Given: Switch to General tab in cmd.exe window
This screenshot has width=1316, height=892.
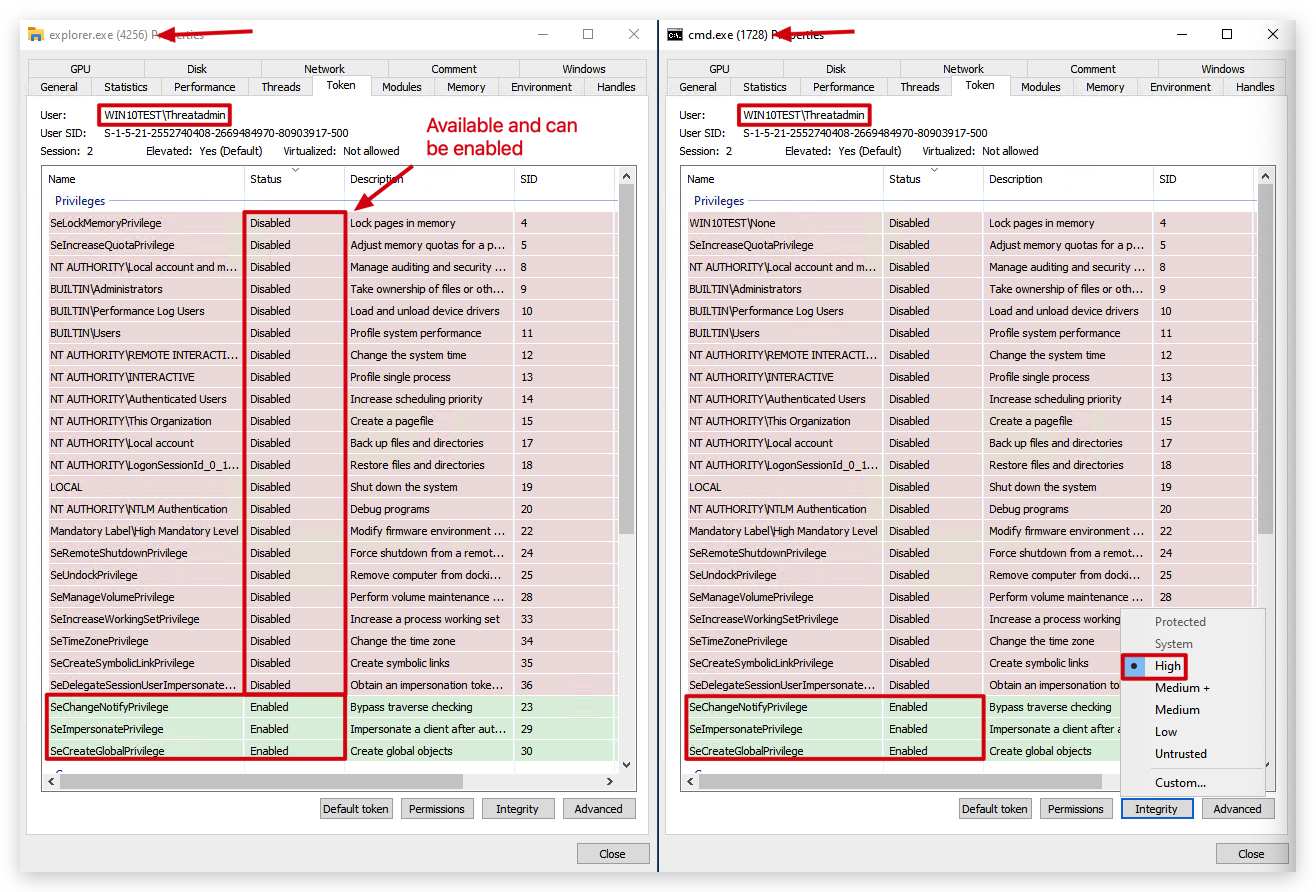Looking at the screenshot, I should pyautogui.click(x=698, y=87).
